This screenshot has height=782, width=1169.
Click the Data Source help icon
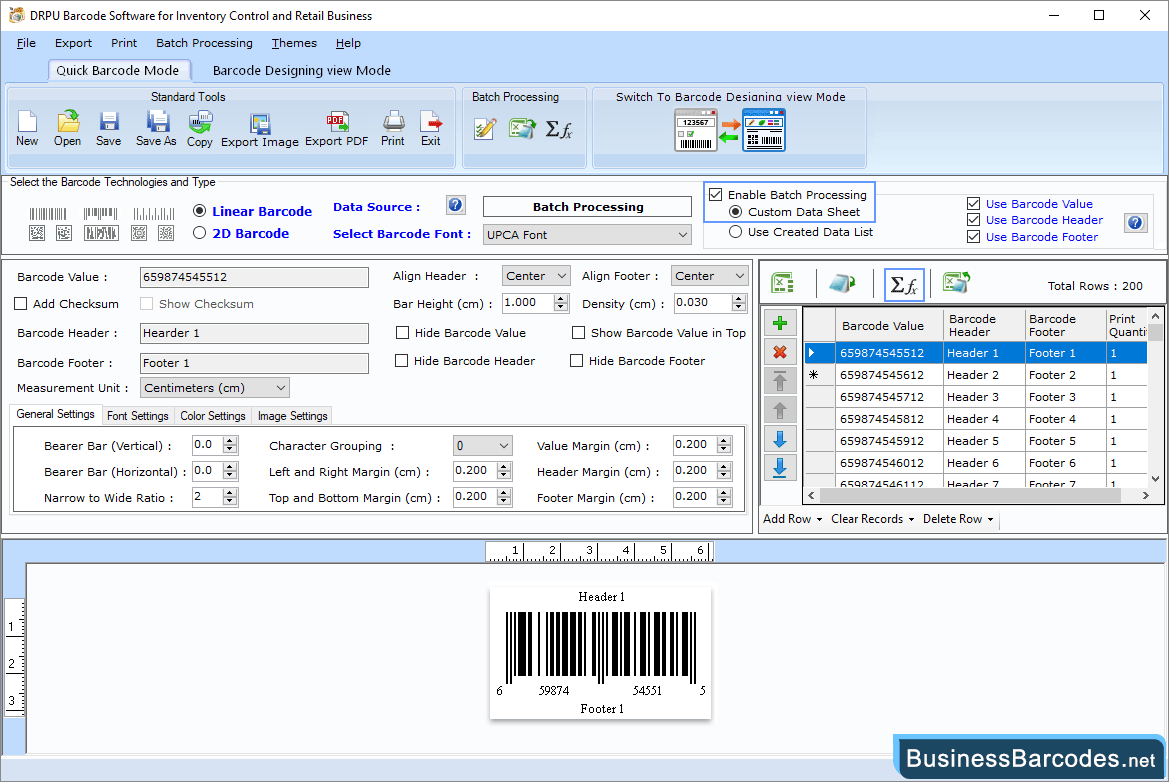coord(456,205)
